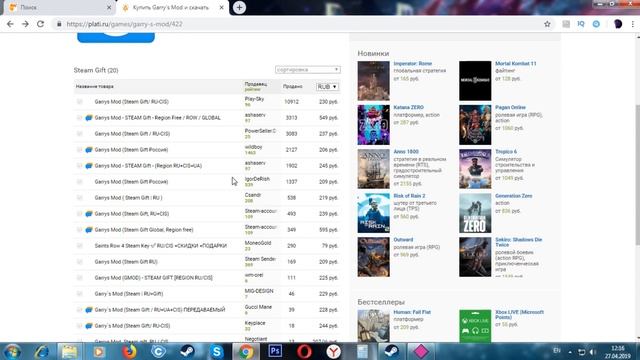Click the Anno 1800 cover thumbnail
Image resolution: width=640 pixels, height=360 pixels.
373,169
